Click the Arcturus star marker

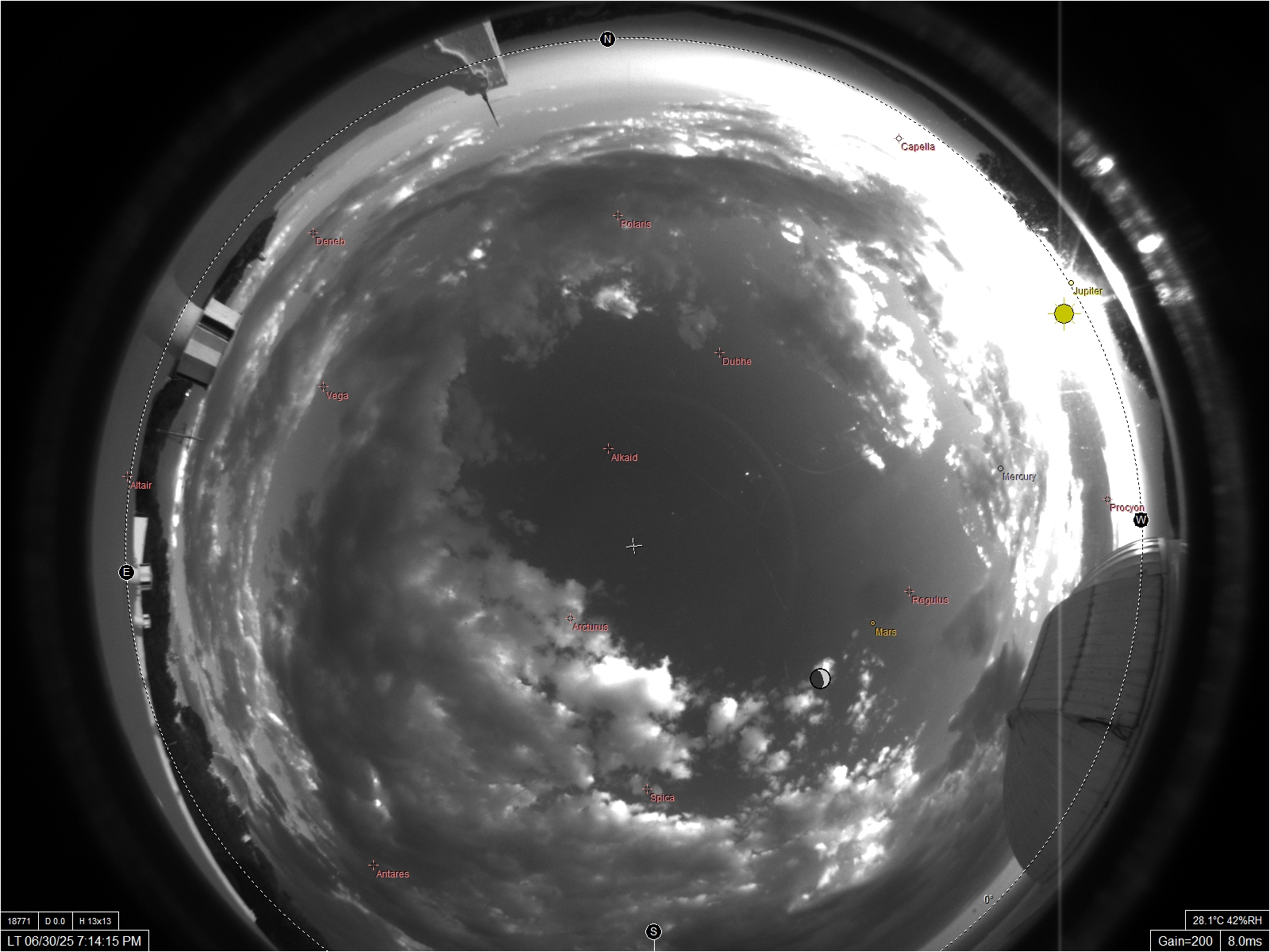pos(570,618)
